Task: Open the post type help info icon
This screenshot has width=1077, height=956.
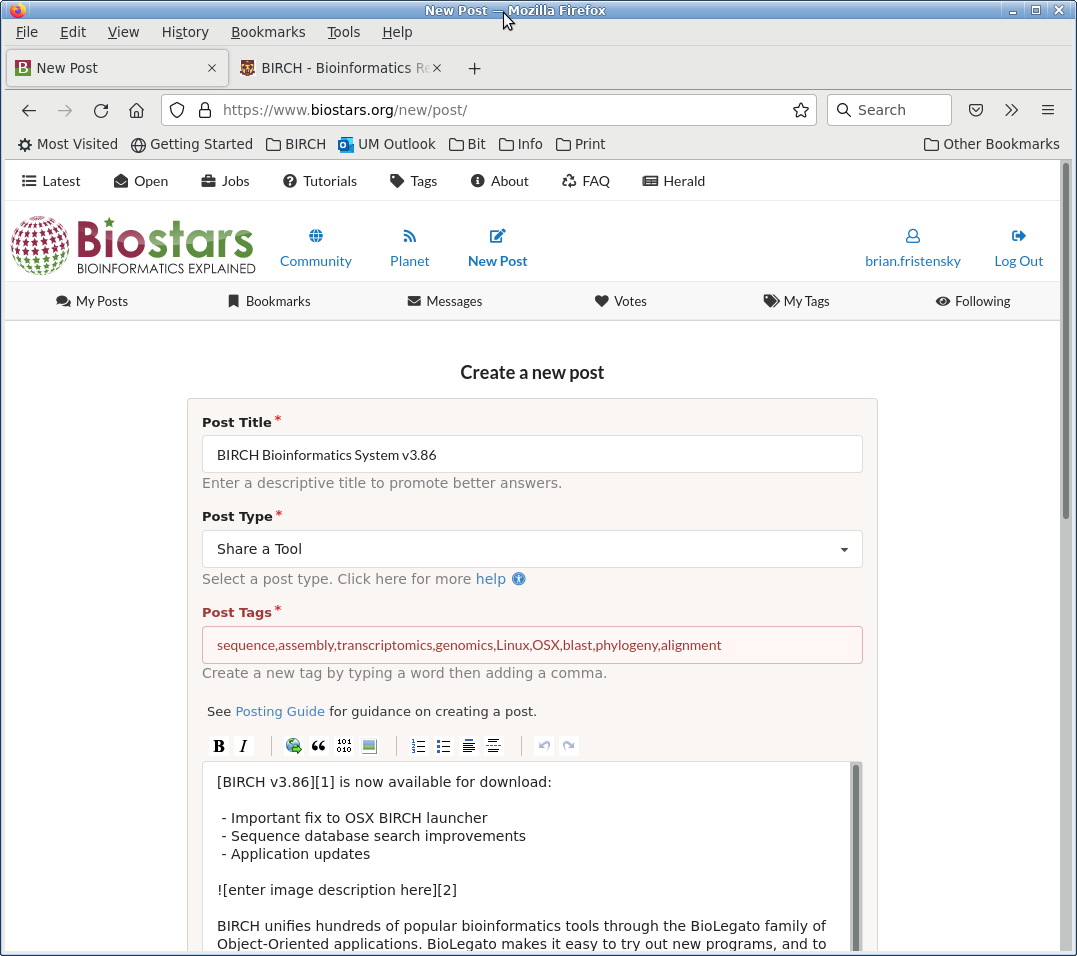Action: [519, 579]
